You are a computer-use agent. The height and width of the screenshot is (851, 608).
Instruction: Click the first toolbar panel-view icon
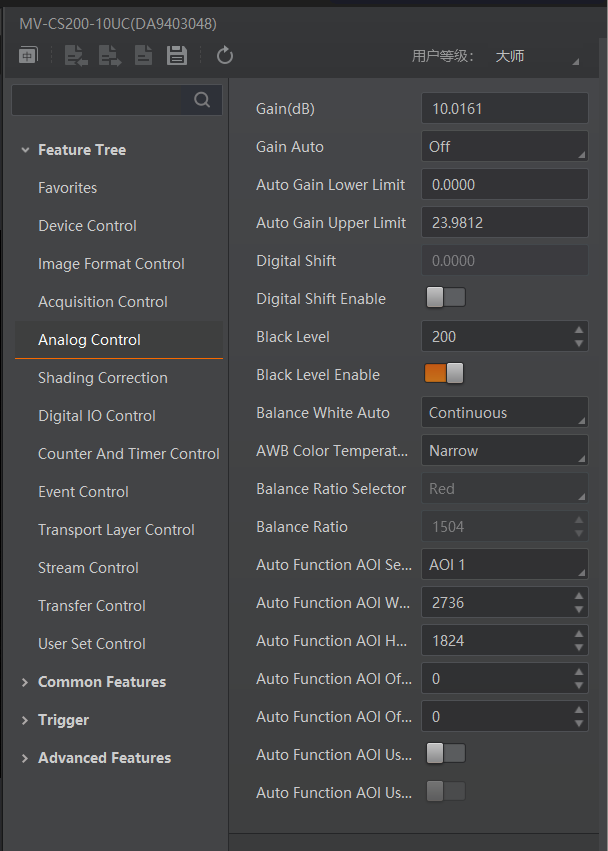(28, 55)
